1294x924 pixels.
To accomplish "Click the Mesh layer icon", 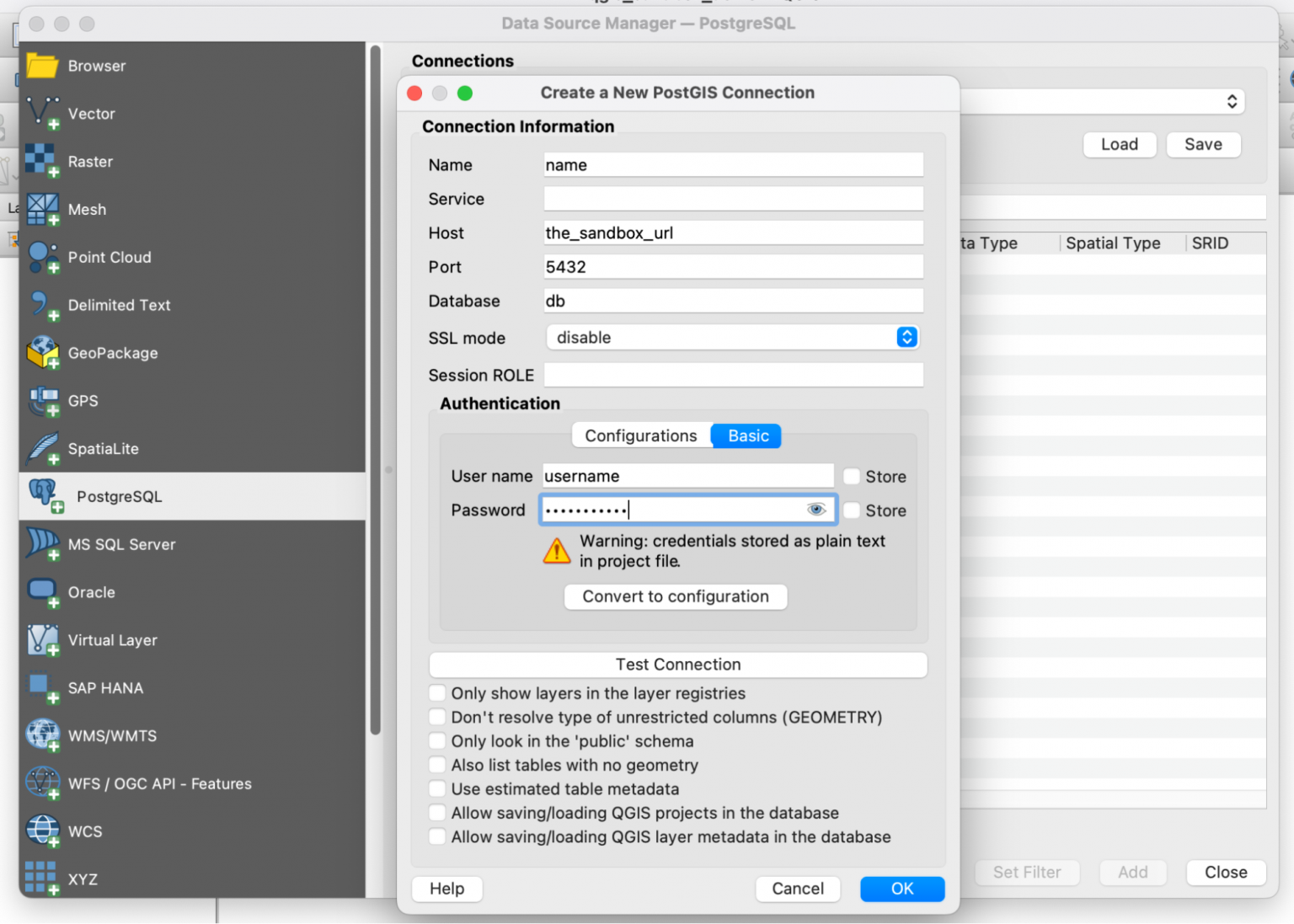I will 42,209.
